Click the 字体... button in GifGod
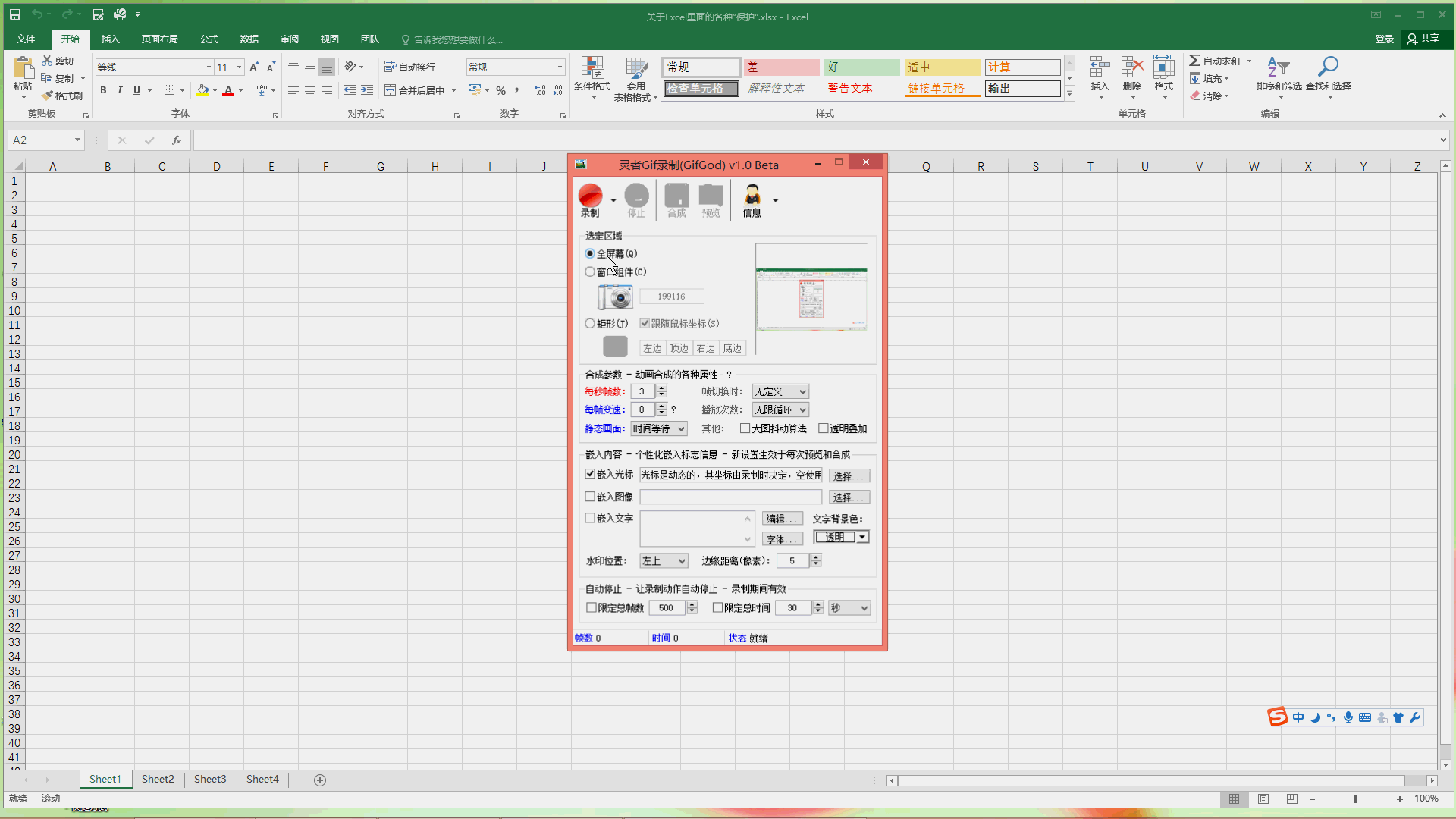The width and height of the screenshot is (1456, 819). point(782,540)
